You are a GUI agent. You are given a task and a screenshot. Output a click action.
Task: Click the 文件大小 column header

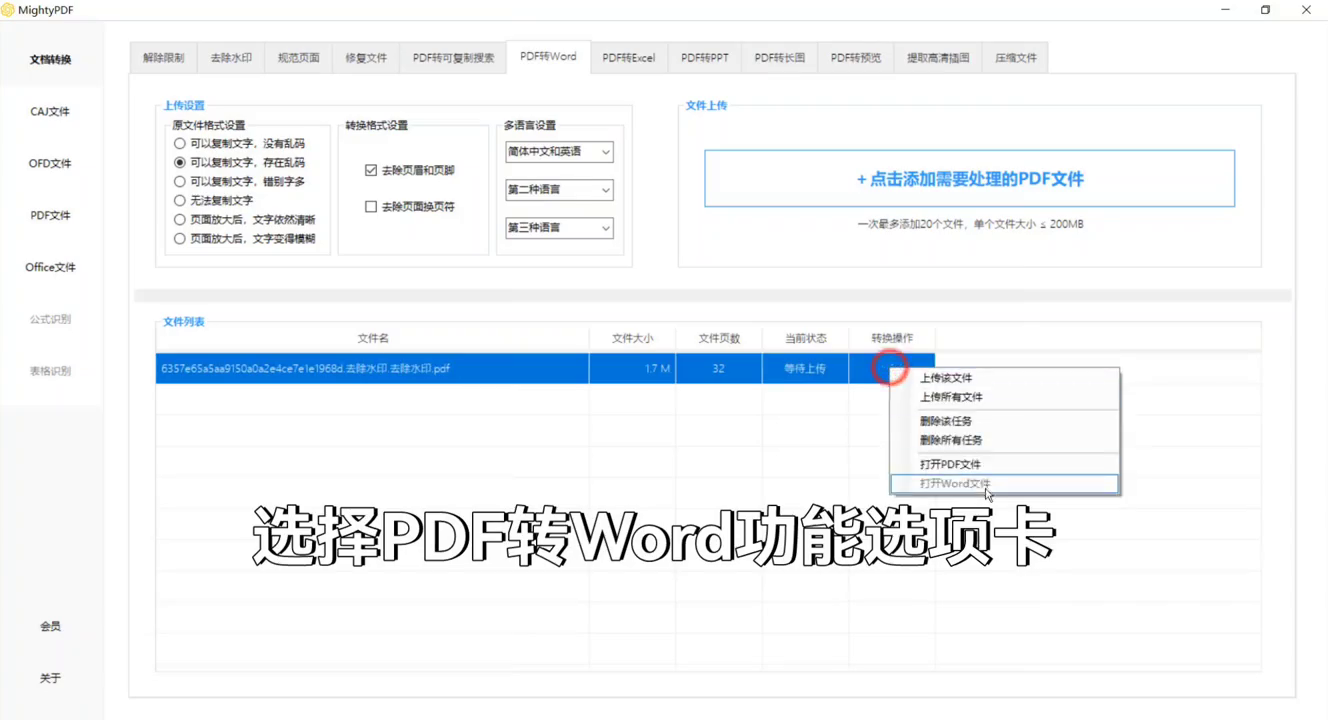point(632,339)
